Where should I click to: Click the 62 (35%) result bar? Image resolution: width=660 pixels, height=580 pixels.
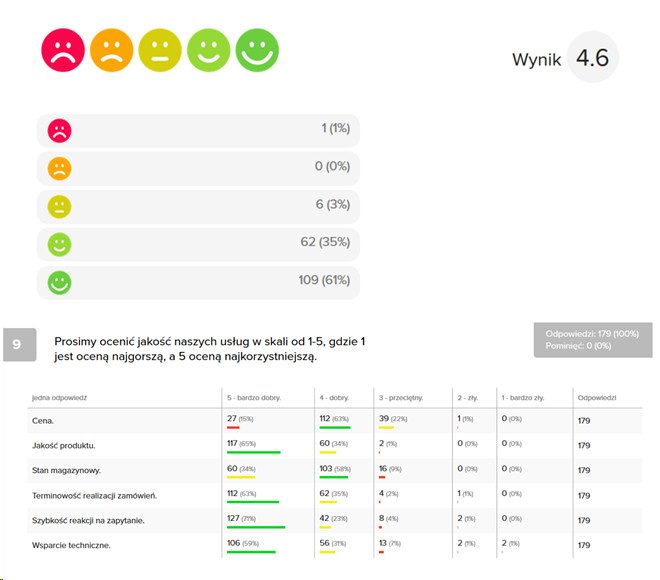[x=198, y=243]
